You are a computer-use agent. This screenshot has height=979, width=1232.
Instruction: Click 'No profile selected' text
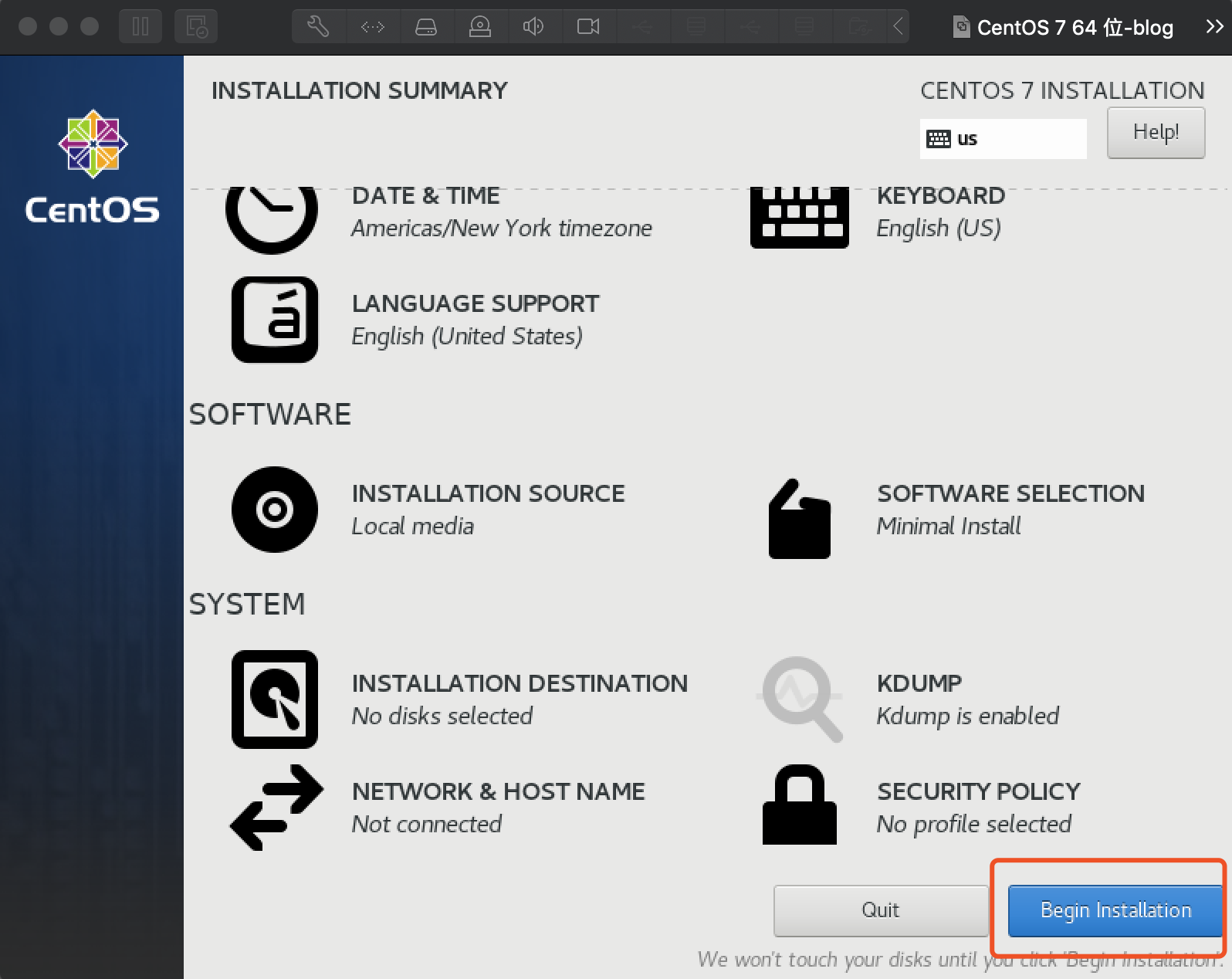pyautogui.click(x=974, y=825)
